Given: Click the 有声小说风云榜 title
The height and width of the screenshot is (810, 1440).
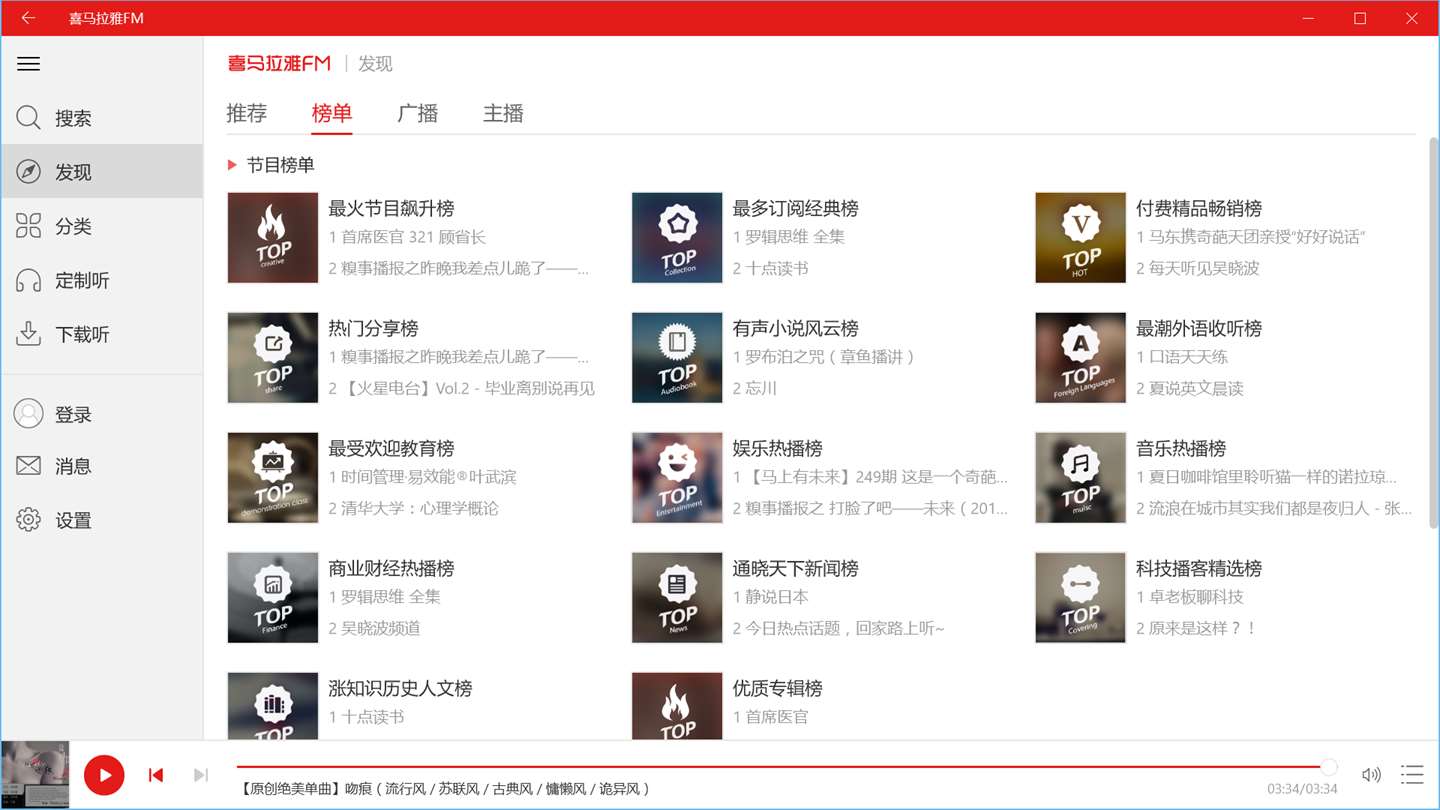Looking at the screenshot, I should (795, 328).
